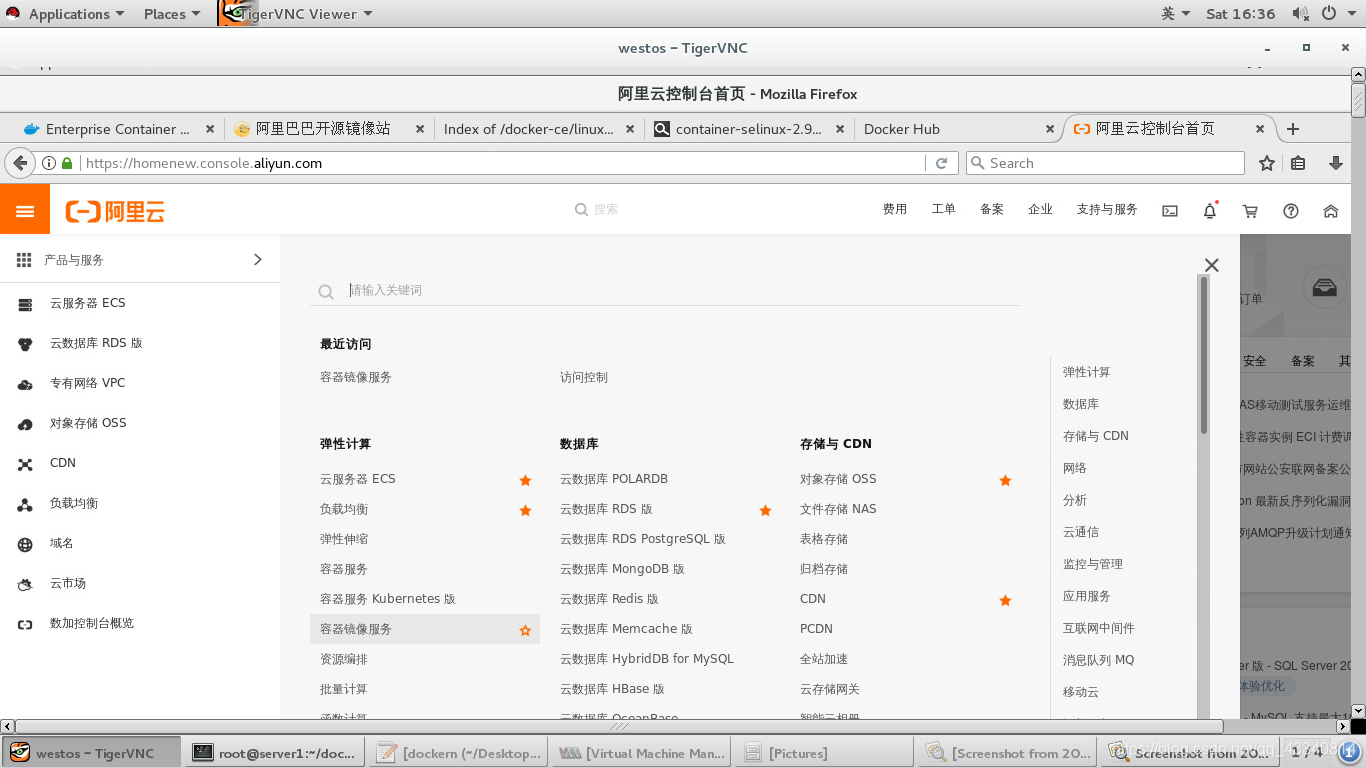Click the Firefox back arrow button
Image resolution: width=1366 pixels, height=768 pixels.
20,163
